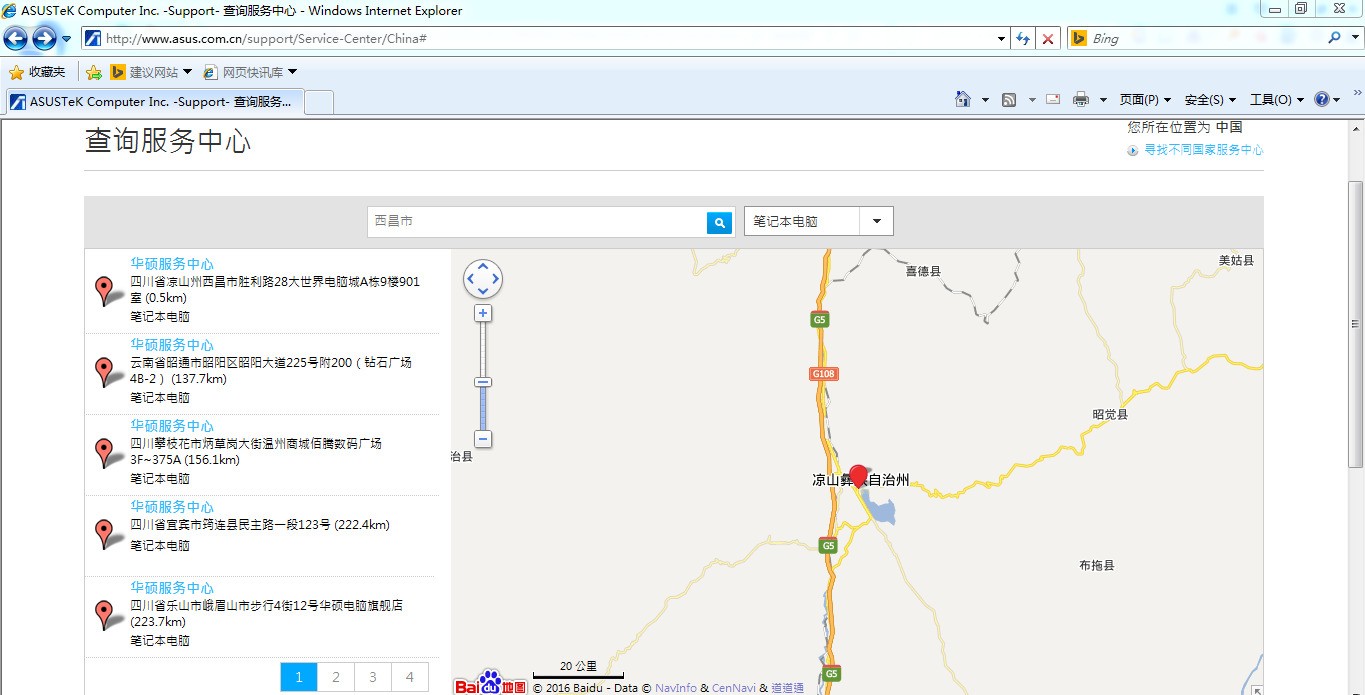Image resolution: width=1365 pixels, height=695 pixels.
Task: Click the Print icon
Action: [x=1081, y=99]
